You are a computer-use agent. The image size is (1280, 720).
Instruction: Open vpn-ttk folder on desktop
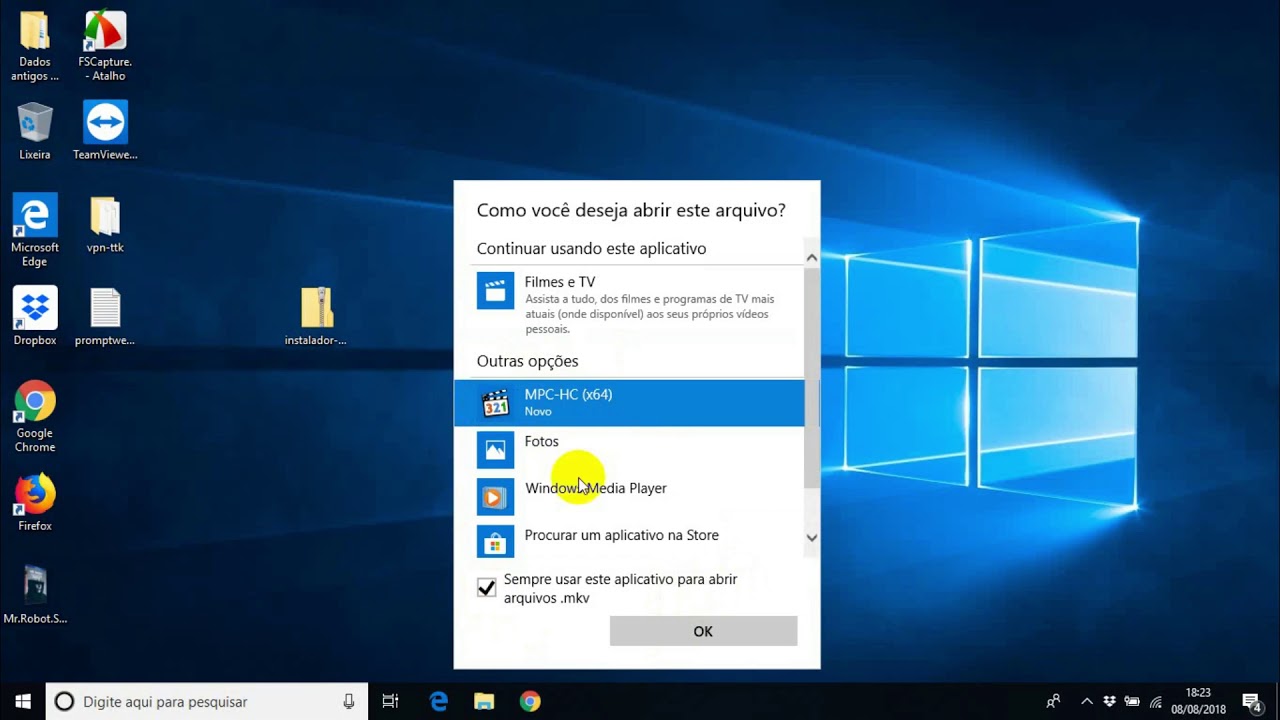pos(105,224)
